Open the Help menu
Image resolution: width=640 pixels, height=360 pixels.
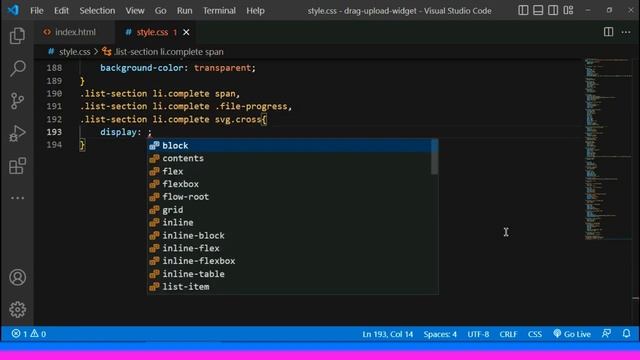[256, 11]
